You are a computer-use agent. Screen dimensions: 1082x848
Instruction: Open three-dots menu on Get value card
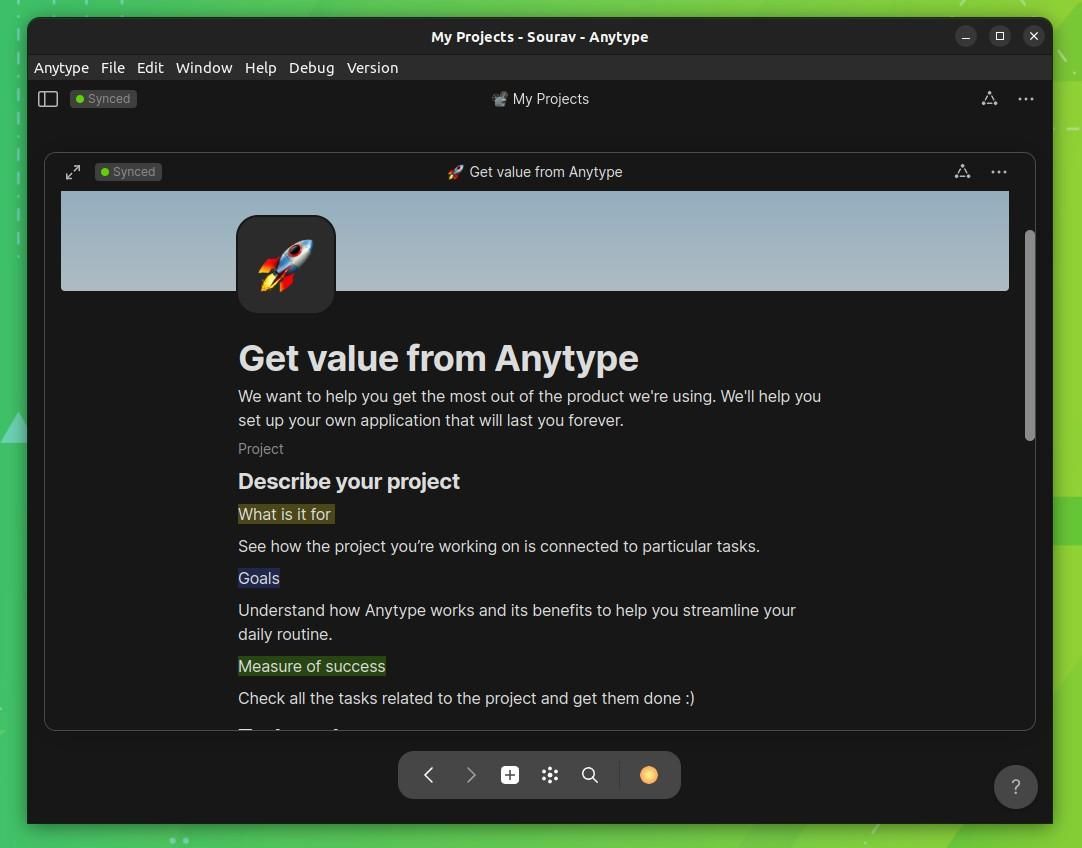pyautogui.click(x=998, y=171)
